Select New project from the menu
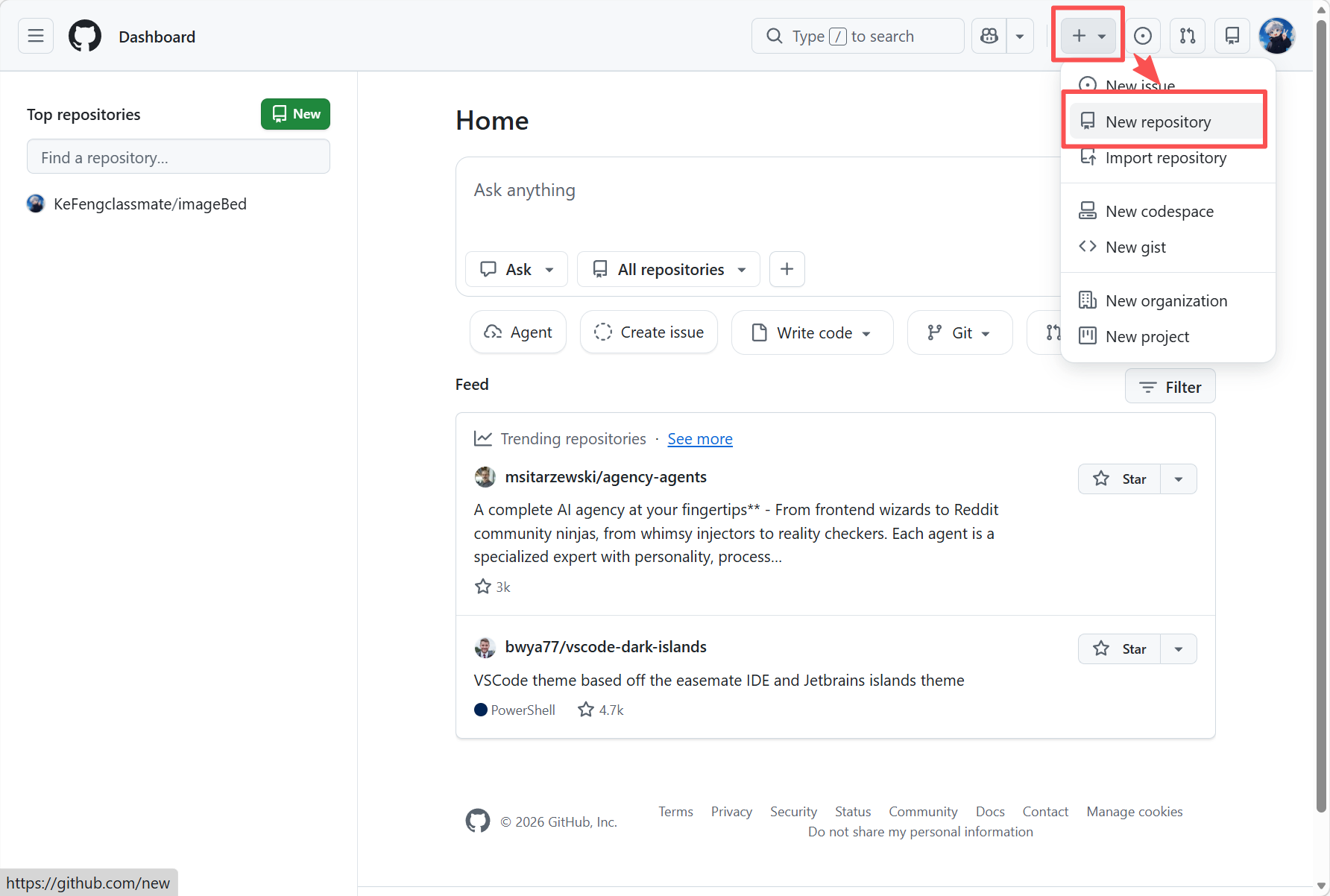Viewport: 1330px width, 896px height. 1167,336
